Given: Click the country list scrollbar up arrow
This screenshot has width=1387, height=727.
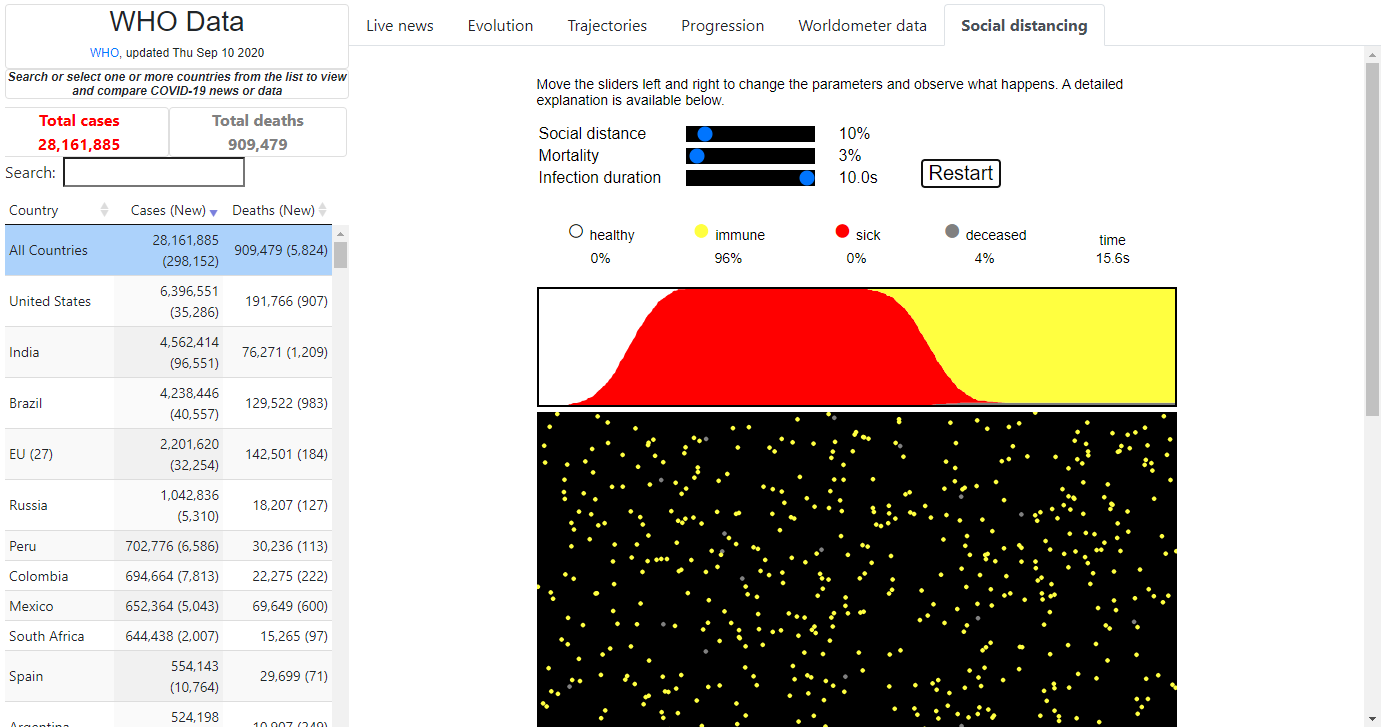Looking at the screenshot, I should (340, 233).
